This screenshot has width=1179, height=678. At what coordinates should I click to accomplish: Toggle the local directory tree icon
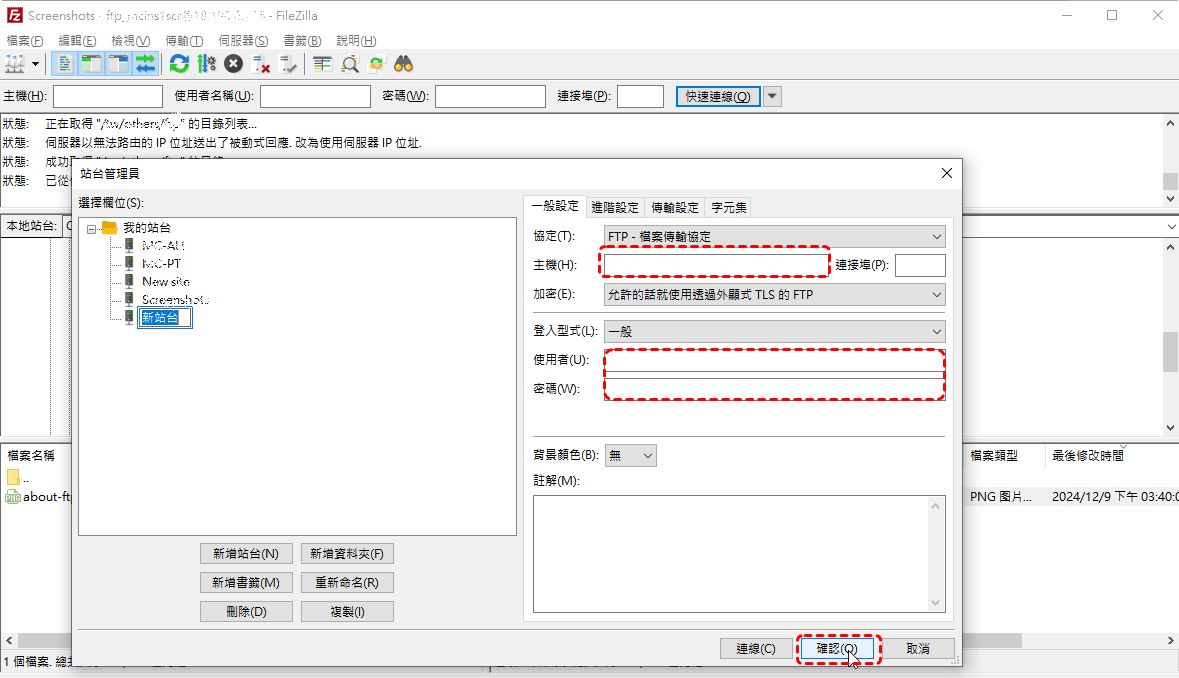(92, 64)
